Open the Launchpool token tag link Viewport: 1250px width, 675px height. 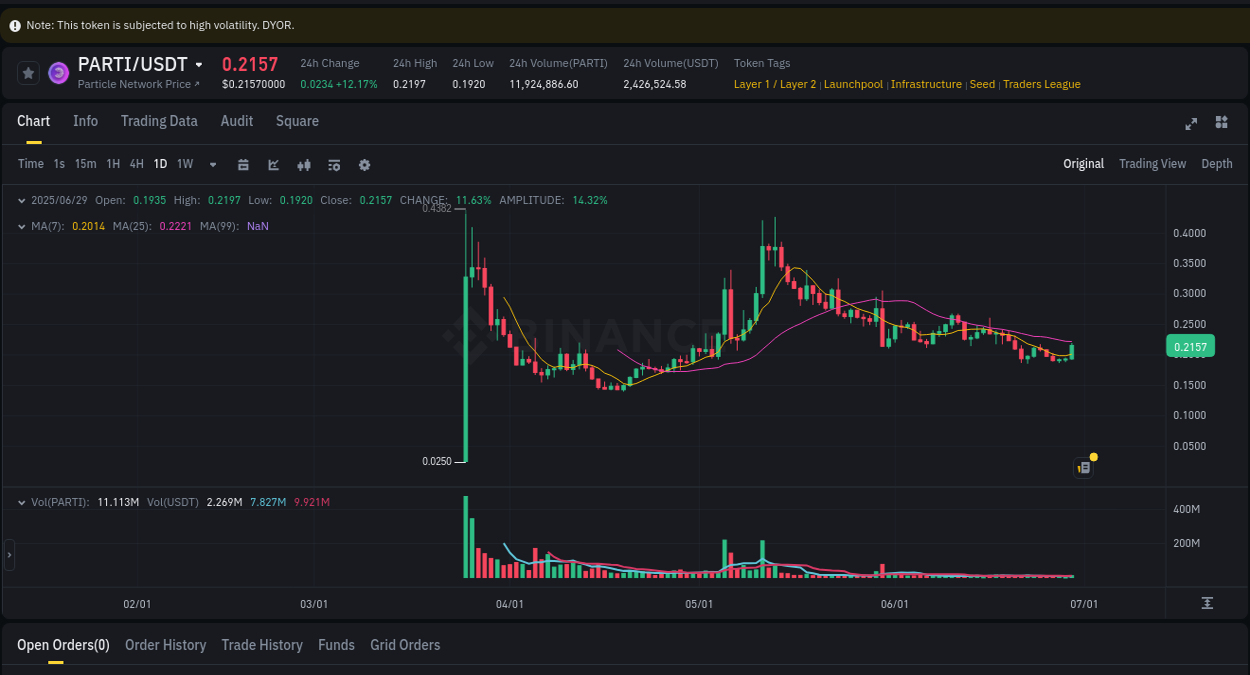[853, 84]
